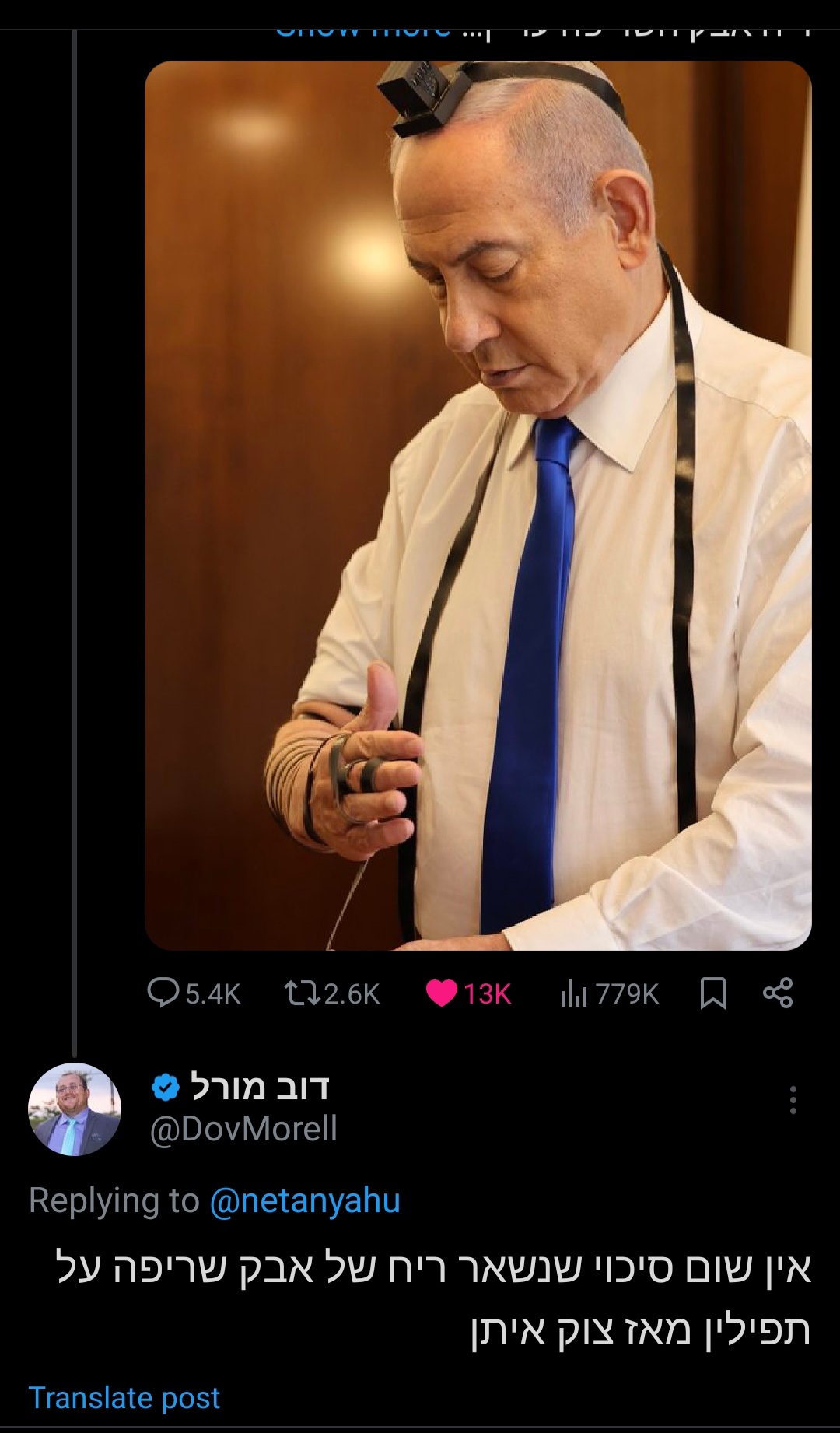Open the view analytics bar-chart icon
This screenshot has width=840, height=1433.
[573, 993]
